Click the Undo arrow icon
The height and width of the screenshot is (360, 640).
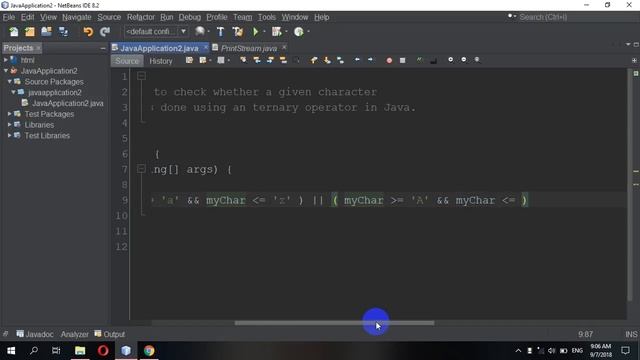88,32
